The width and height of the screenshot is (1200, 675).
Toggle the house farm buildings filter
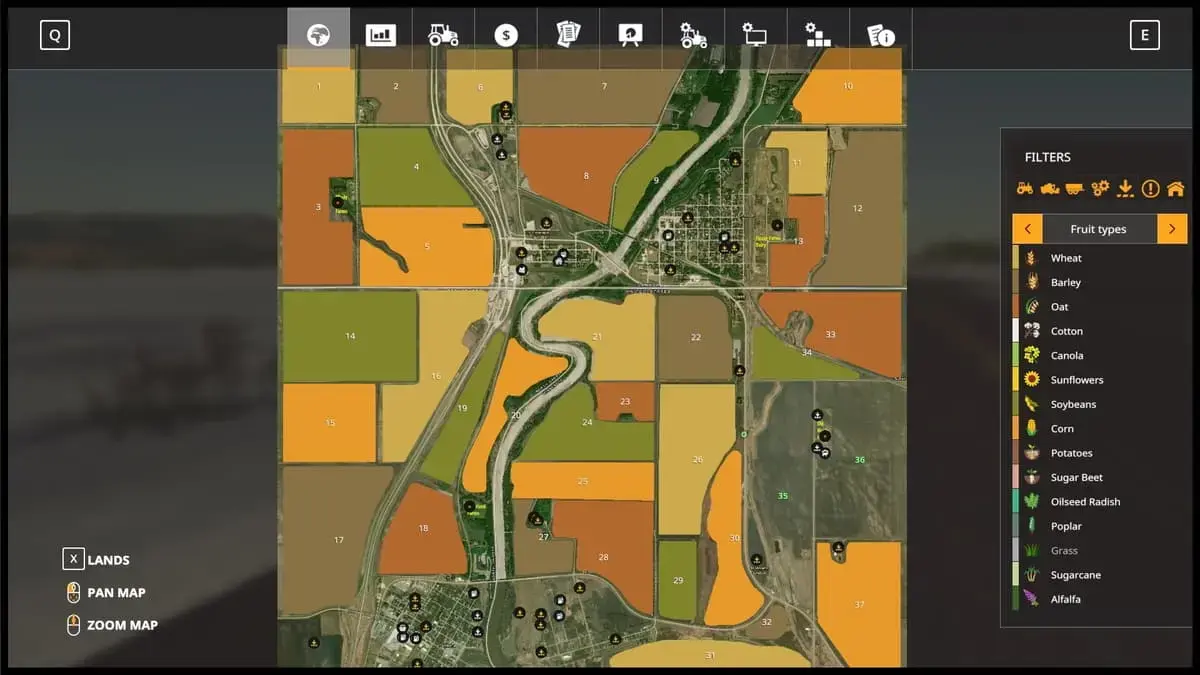pyautogui.click(x=1175, y=188)
